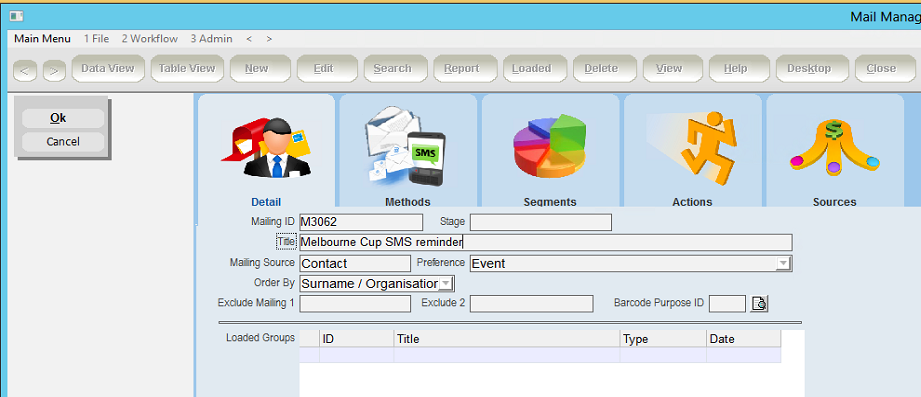
Task: Click the next record arrow button
Action: click(x=54, y=70)
